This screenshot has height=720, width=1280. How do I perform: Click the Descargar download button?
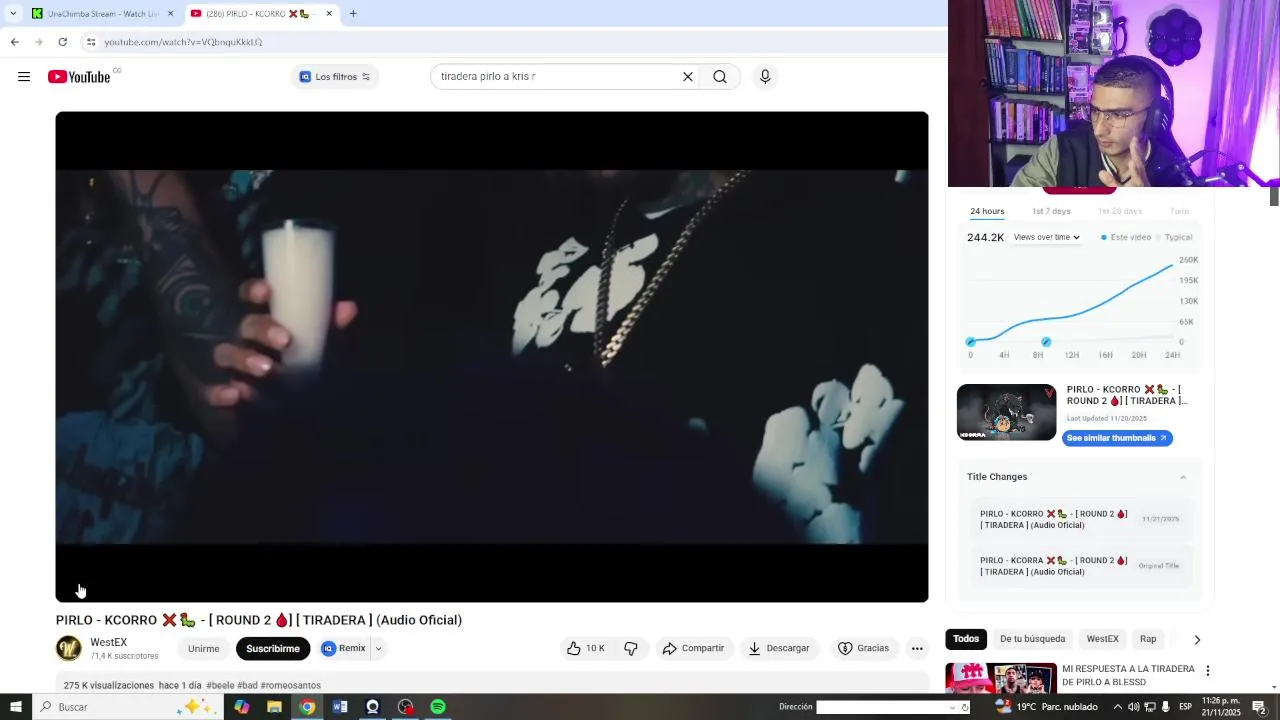779,648
